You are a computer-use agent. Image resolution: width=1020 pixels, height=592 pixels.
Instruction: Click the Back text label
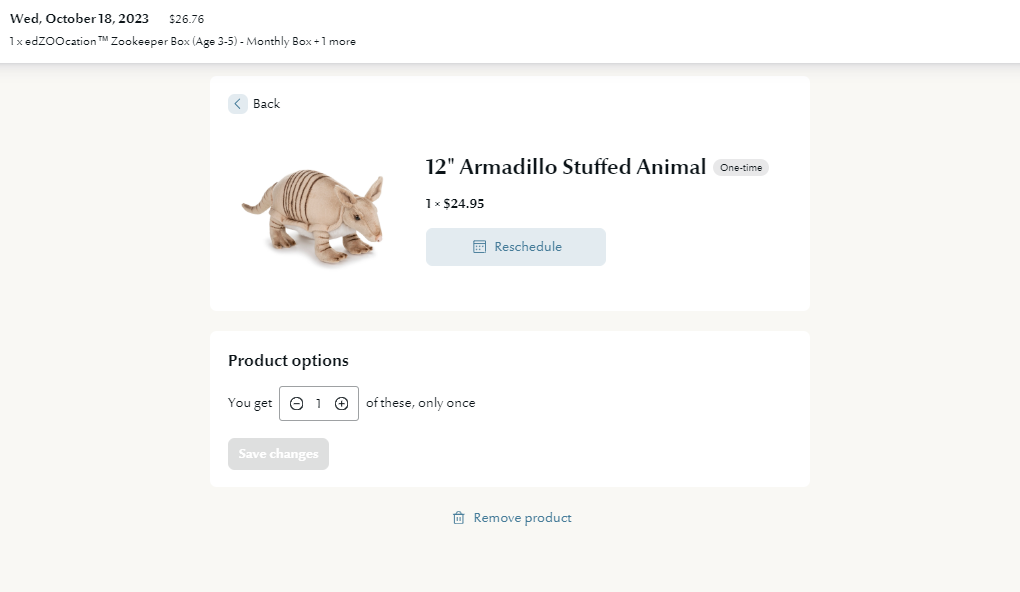point(266,104)
